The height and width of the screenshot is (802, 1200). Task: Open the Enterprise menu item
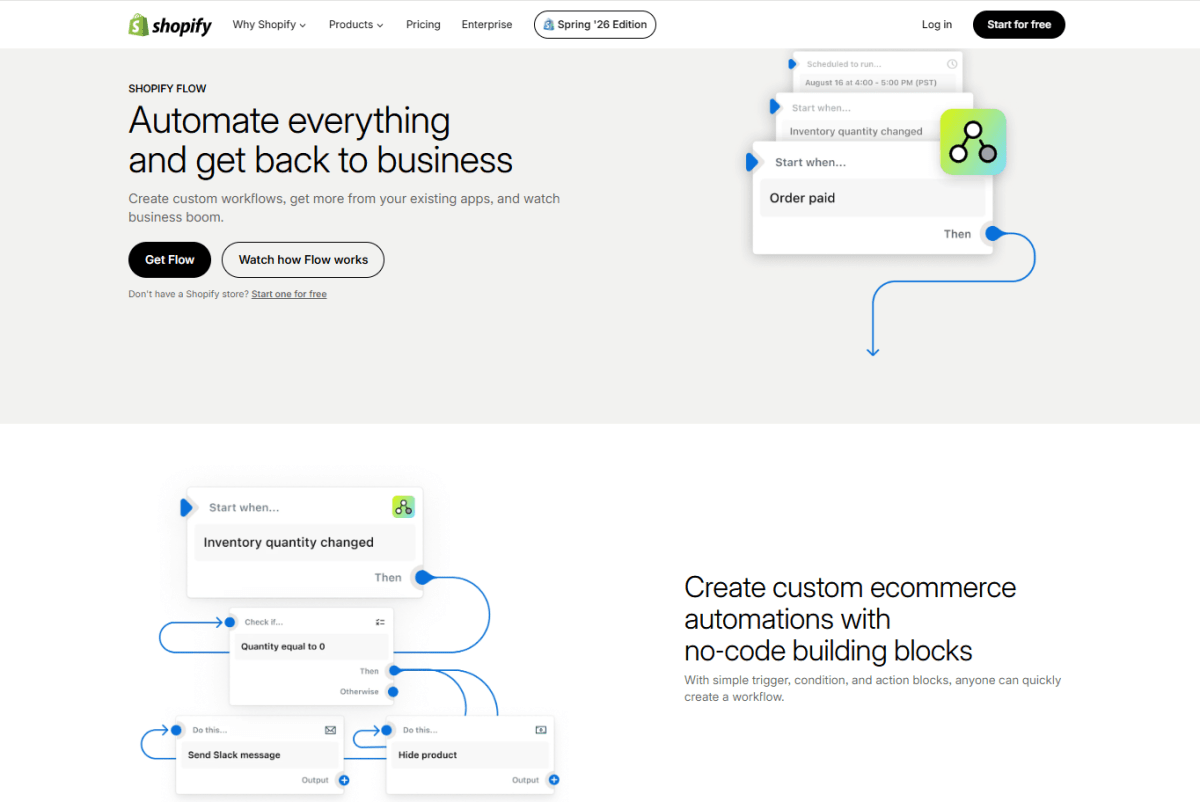487,25
